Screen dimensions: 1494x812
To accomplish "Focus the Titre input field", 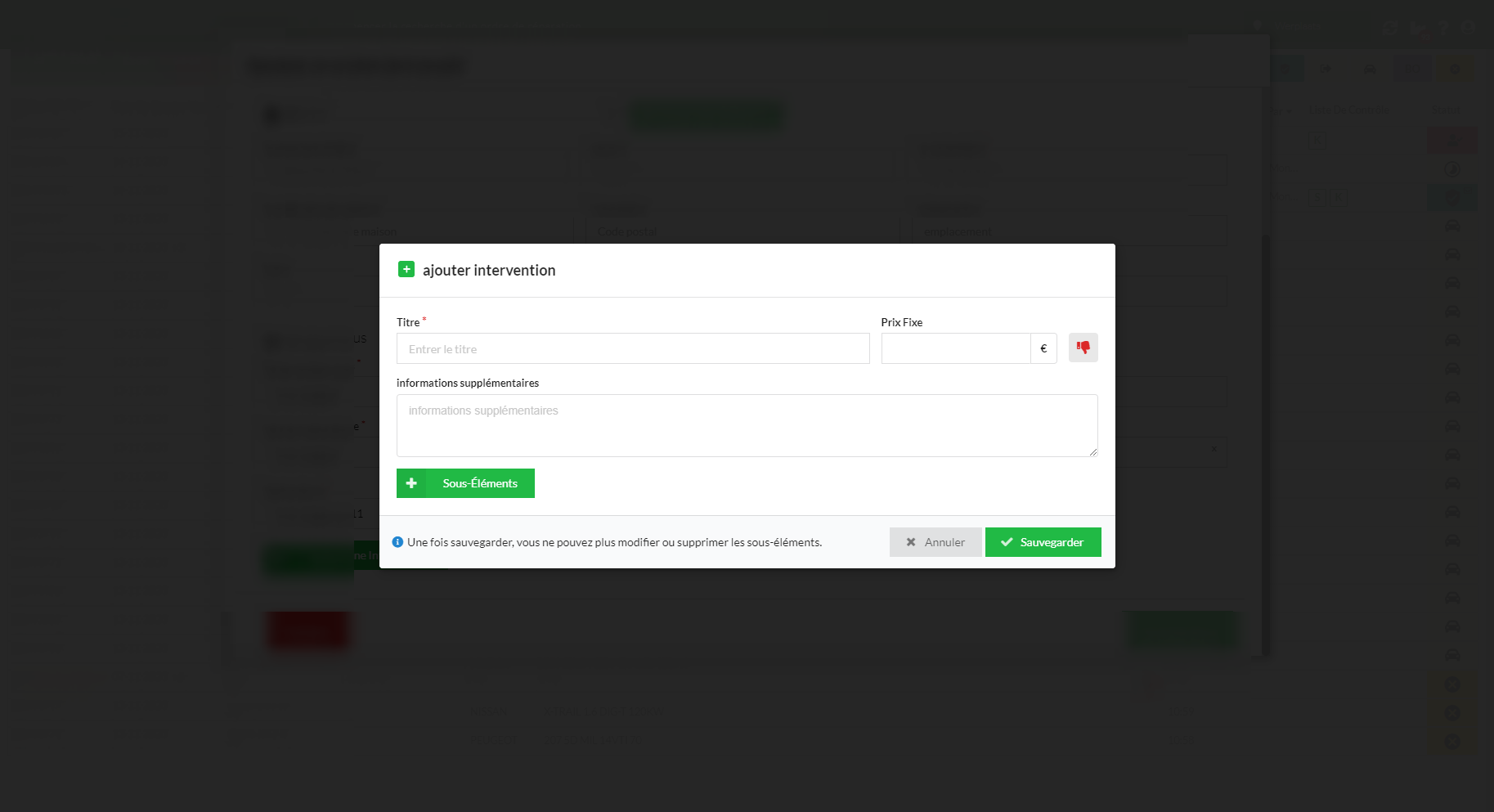I will (633, 348).
